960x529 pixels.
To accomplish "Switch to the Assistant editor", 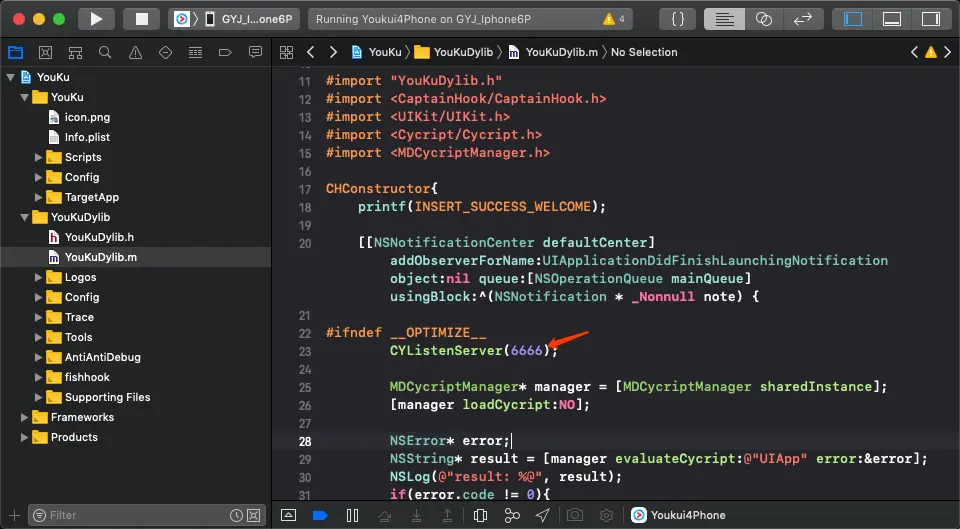I will (763, 19).
